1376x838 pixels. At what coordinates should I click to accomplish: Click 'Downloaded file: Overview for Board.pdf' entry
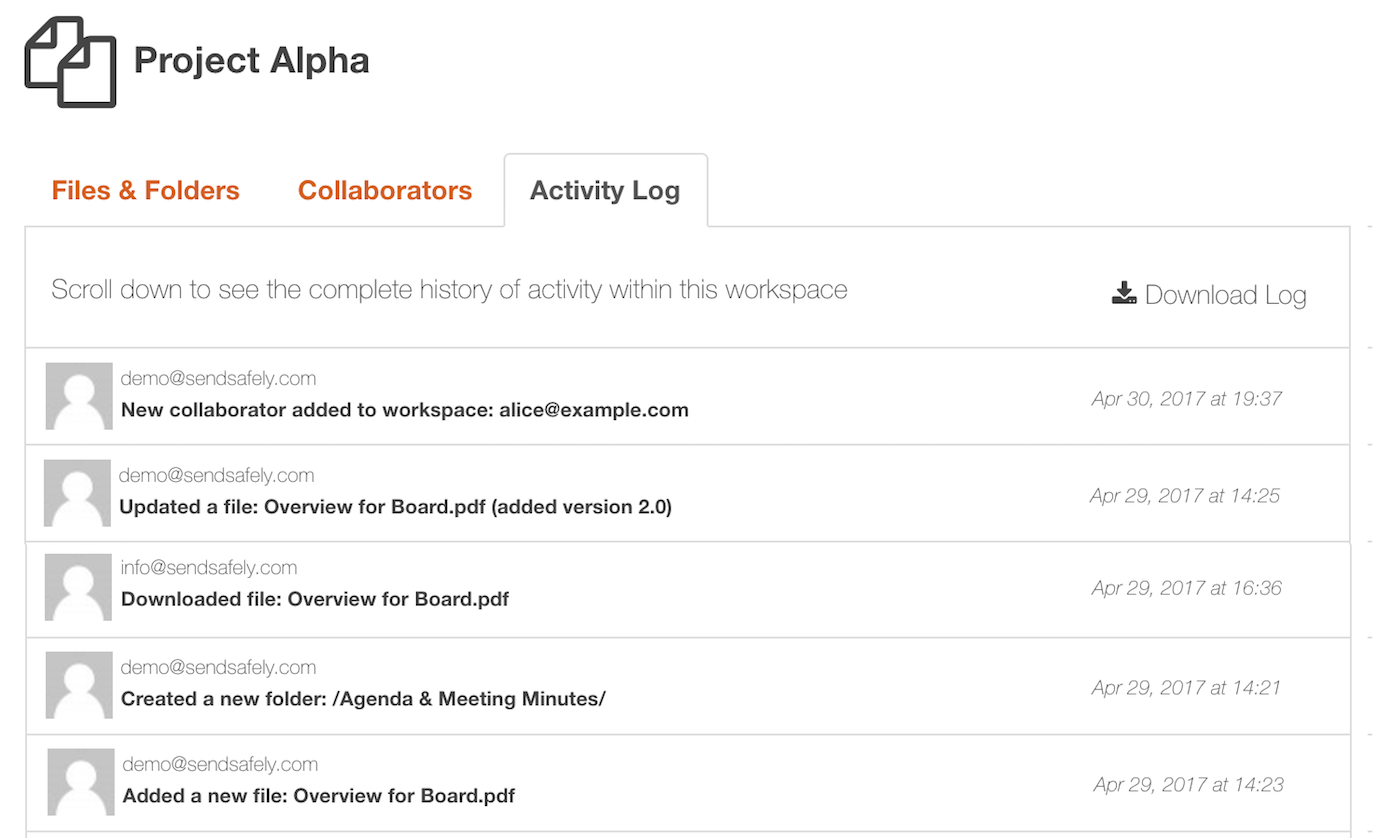(x=315, y=600)
